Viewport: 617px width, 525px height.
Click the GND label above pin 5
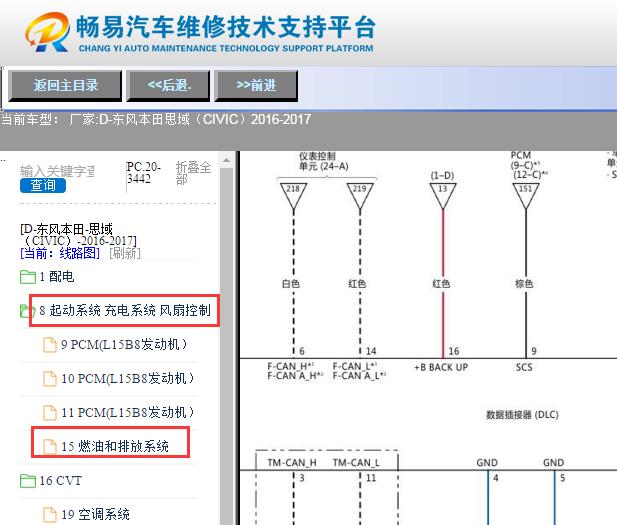pyautogui.click(x=553, y=463)
